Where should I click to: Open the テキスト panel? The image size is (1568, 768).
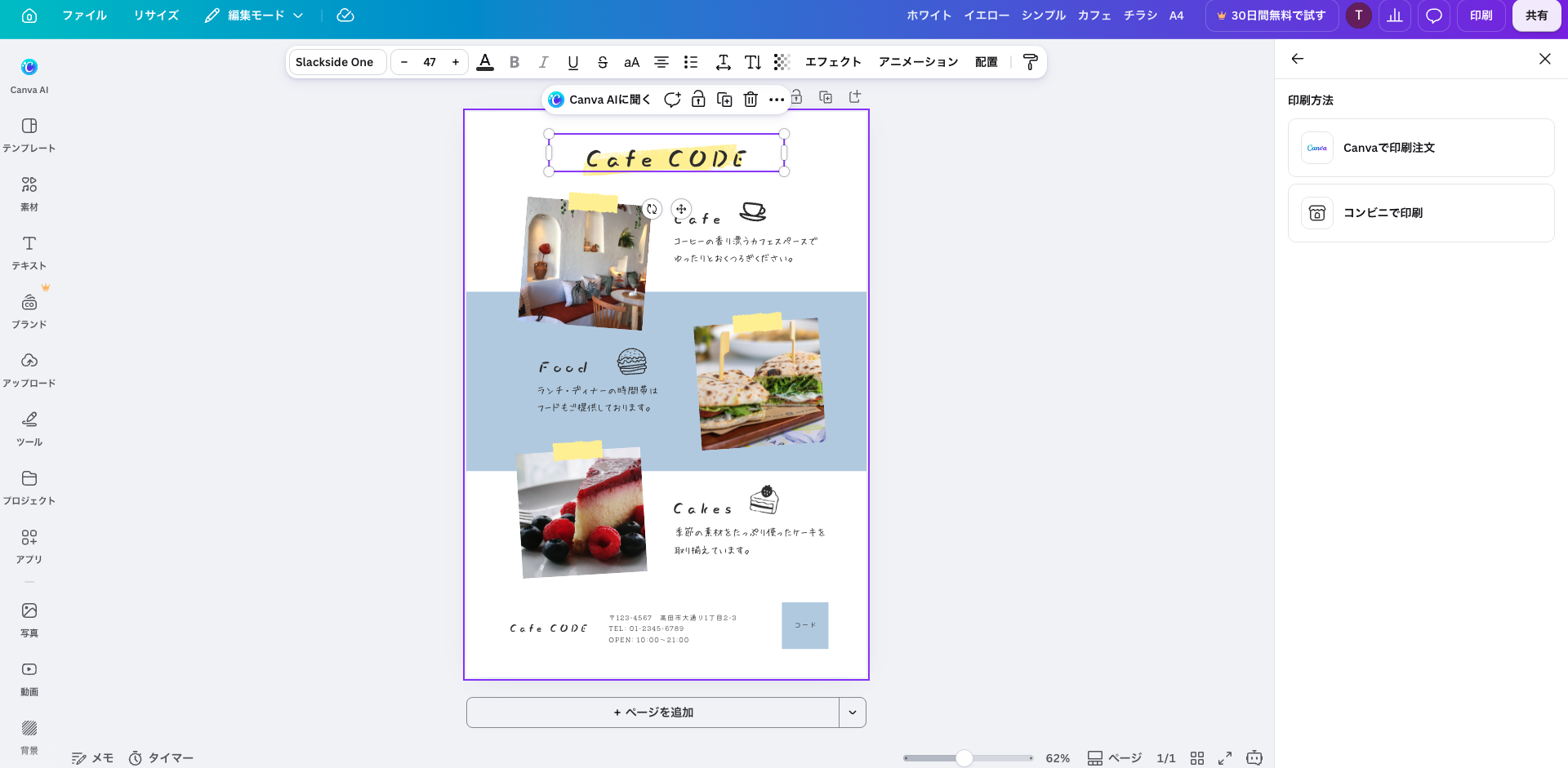click(x=29, y=252)
